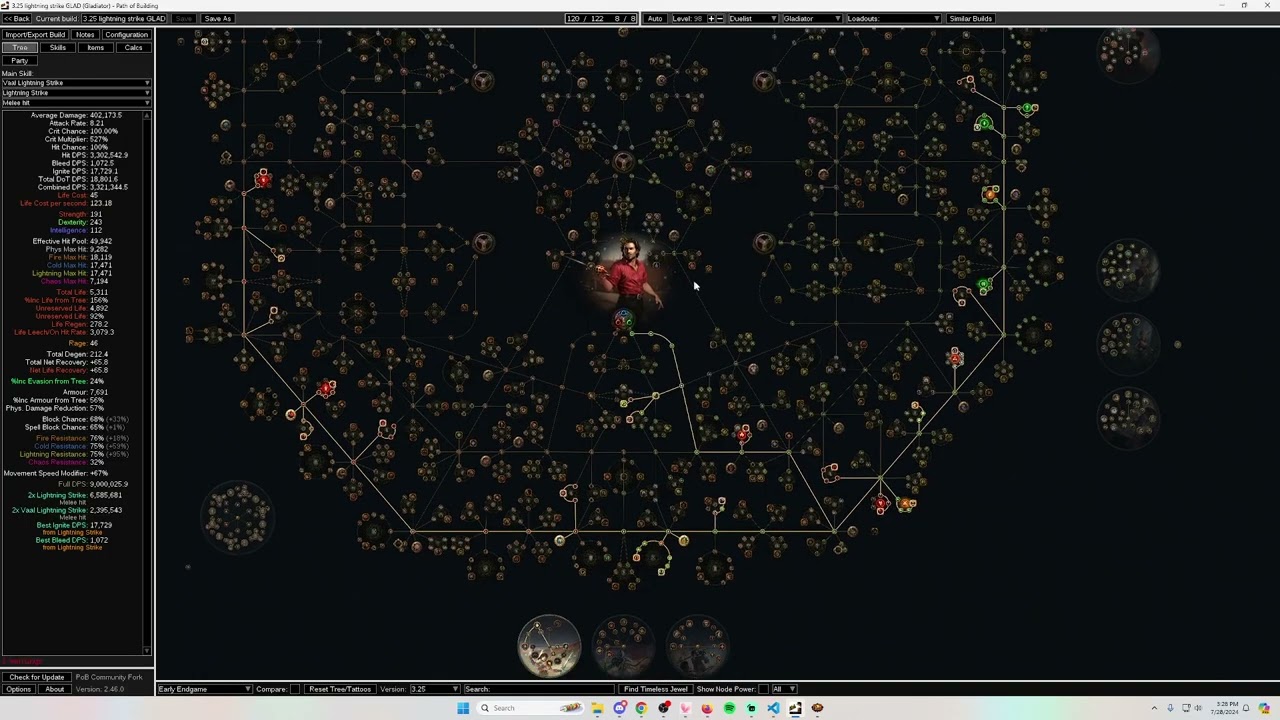Switch to the Items tab
1280x720 pixels.
pyautogui.click(x=96, y=48)
